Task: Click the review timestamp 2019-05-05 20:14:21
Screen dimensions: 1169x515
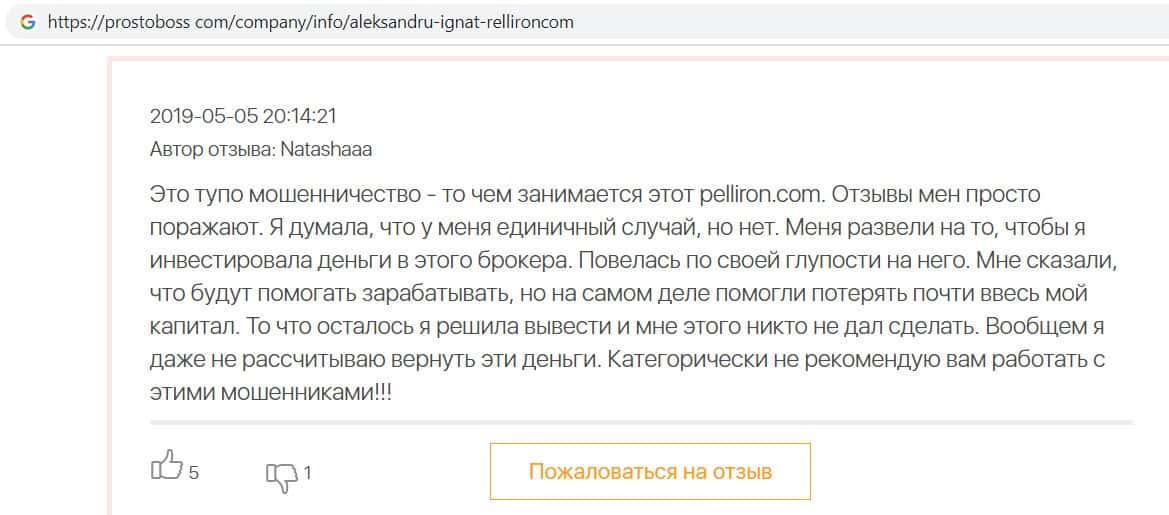Action: click(243, 116)
